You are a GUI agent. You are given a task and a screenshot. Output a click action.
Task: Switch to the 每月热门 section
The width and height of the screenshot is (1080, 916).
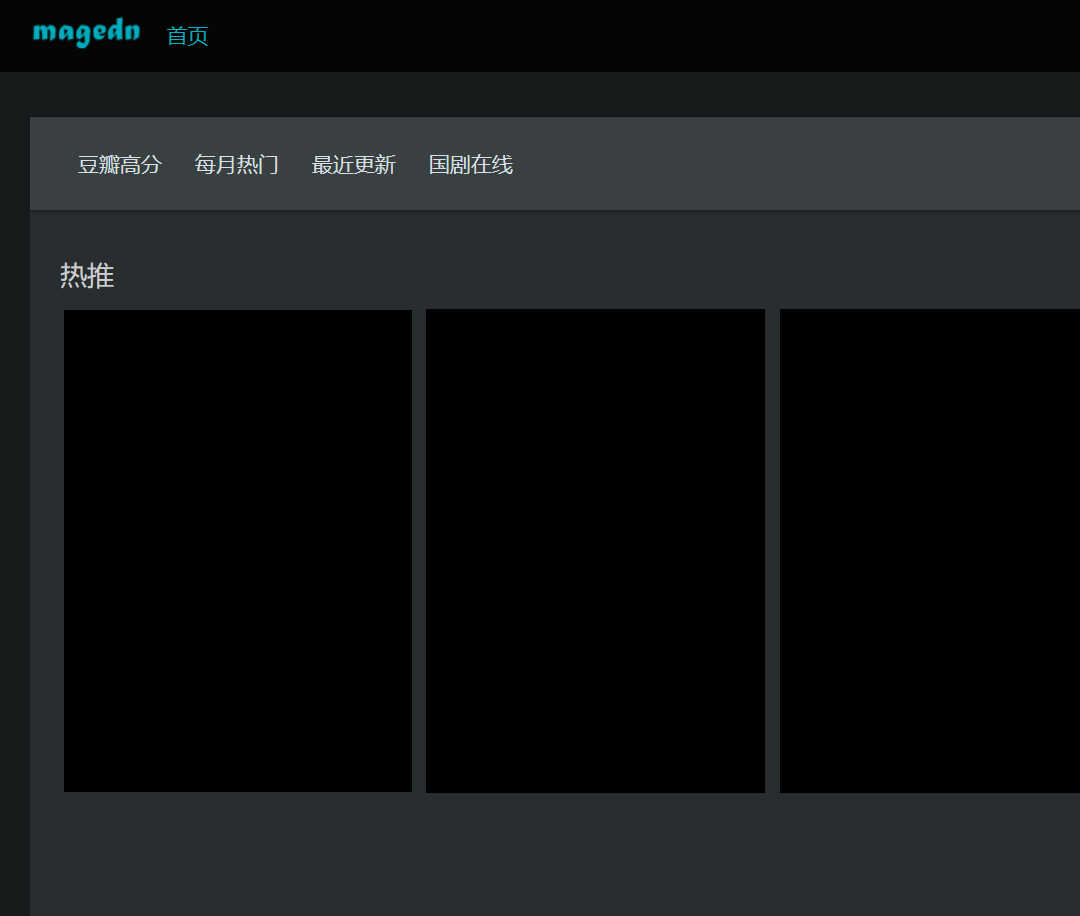pos(236,165)
